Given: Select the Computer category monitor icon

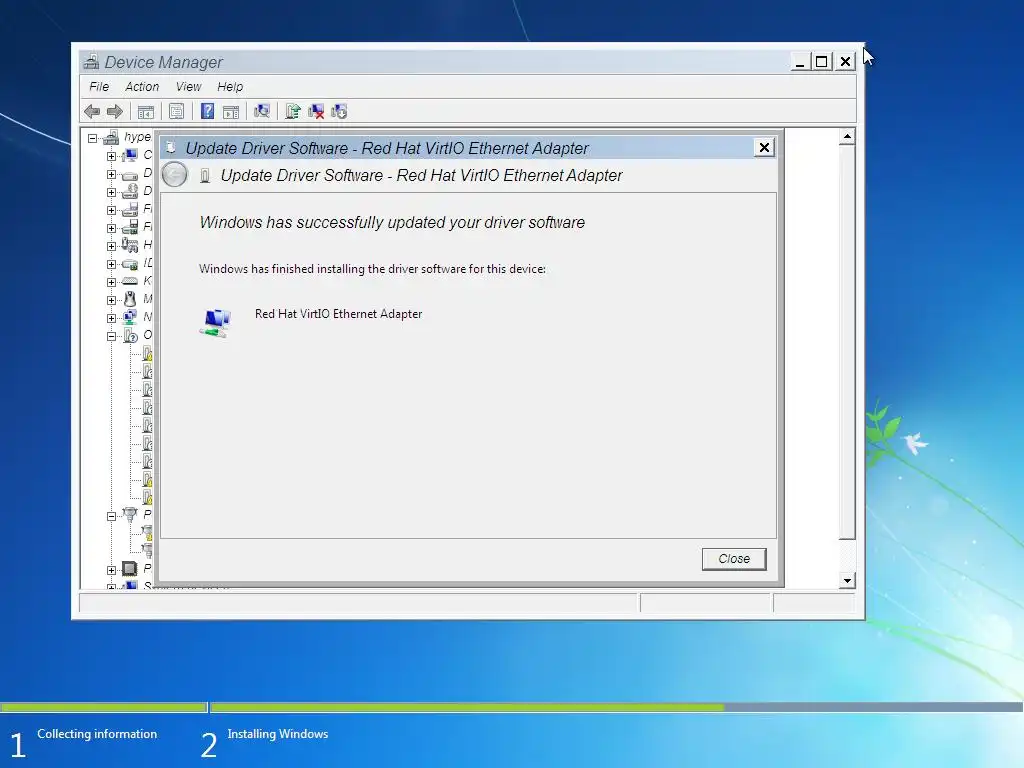Looking at the screenshot, I should coord(130,155).
